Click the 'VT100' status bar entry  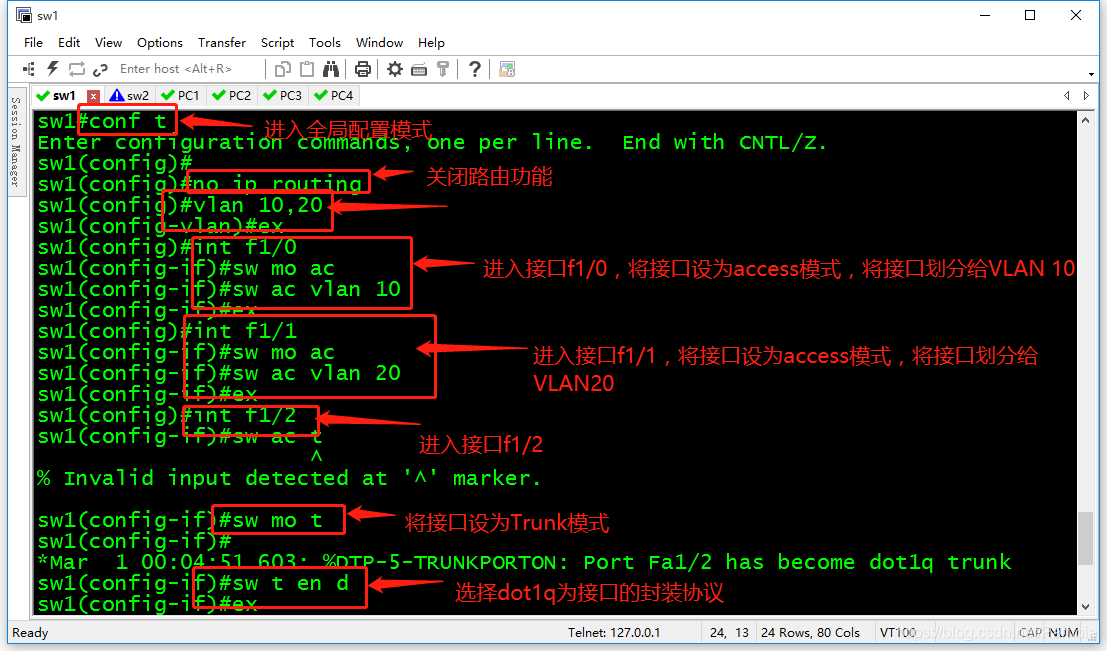pyautogui.click(x=897, y=633)
